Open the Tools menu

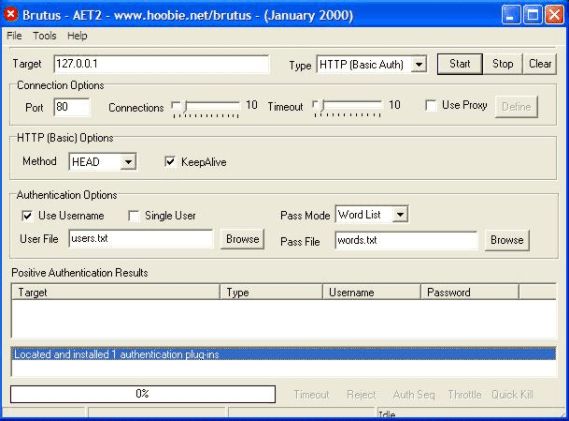(45, 36)
